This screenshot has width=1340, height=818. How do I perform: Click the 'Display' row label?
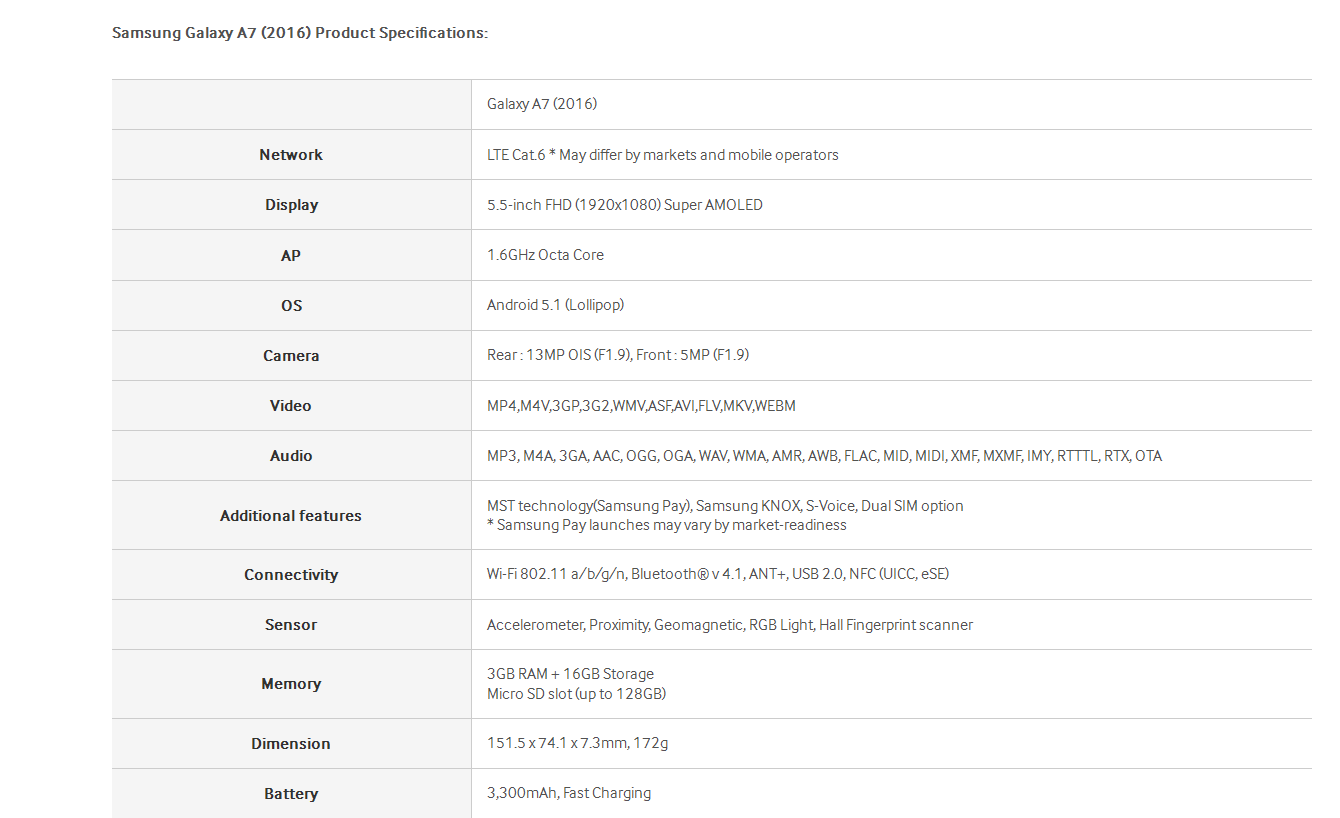pyautogui.click(x=291, y=205)
